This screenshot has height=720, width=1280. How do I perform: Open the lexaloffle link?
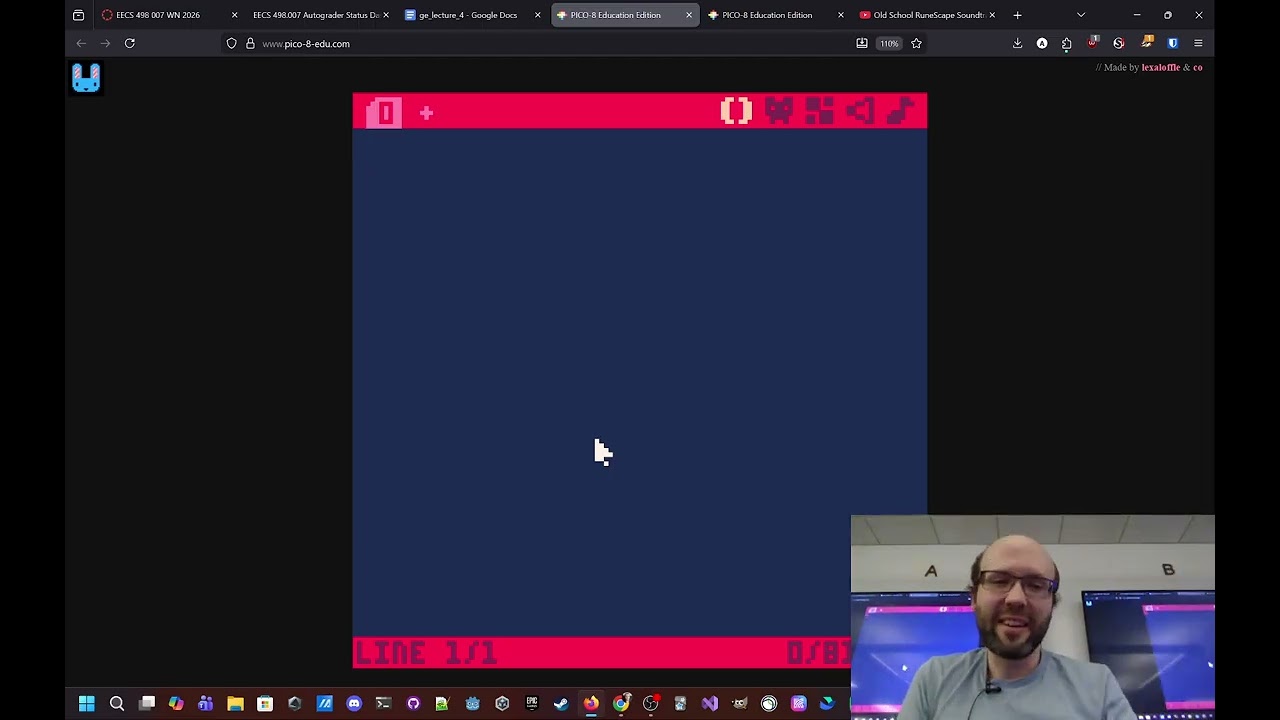1160,67
